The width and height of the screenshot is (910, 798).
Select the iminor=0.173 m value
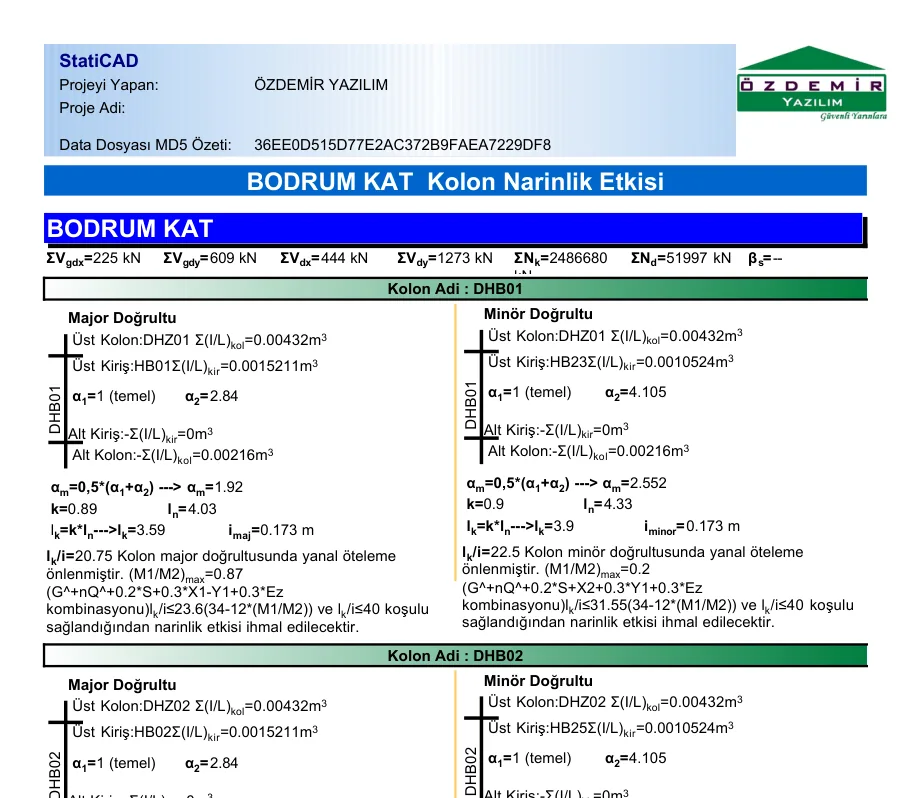(x=692, y=527)
